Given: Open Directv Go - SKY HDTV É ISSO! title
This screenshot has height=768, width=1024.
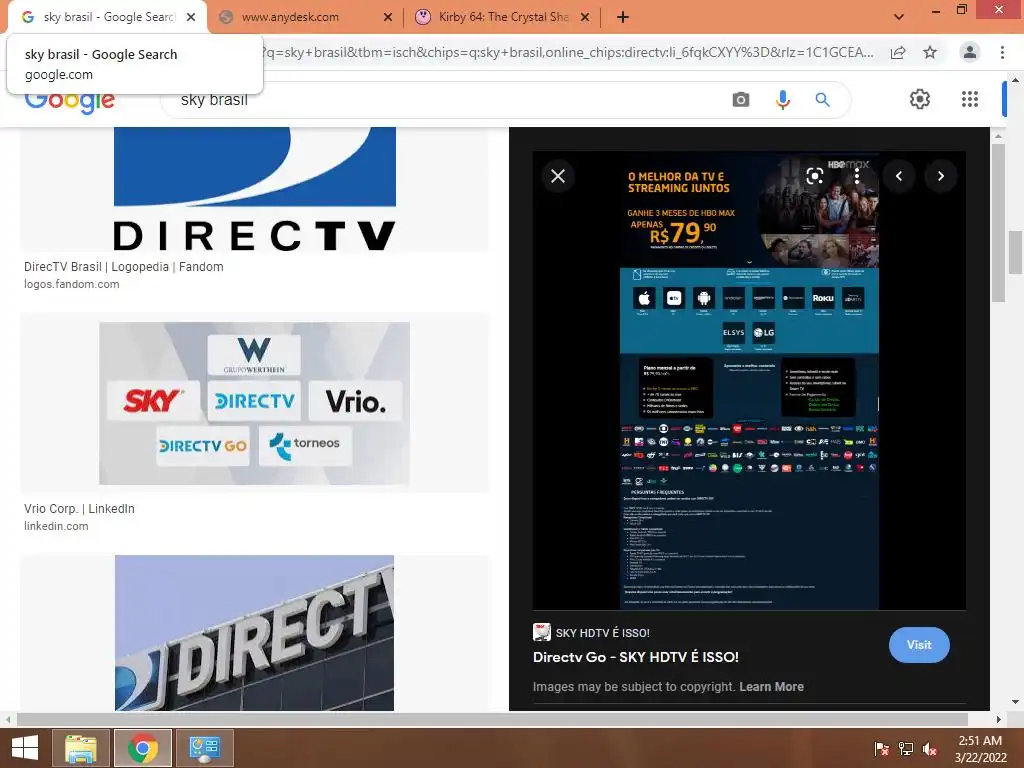Looking at the screenshot, I should click(x=635, y=657).
